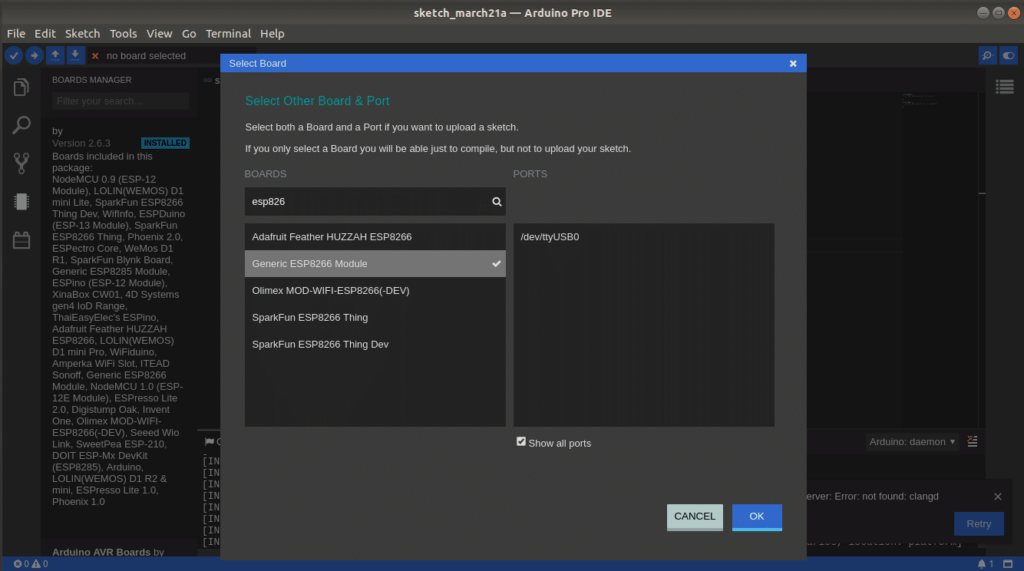Select SparkFun ESP8266 Thing board

(375, 317)
